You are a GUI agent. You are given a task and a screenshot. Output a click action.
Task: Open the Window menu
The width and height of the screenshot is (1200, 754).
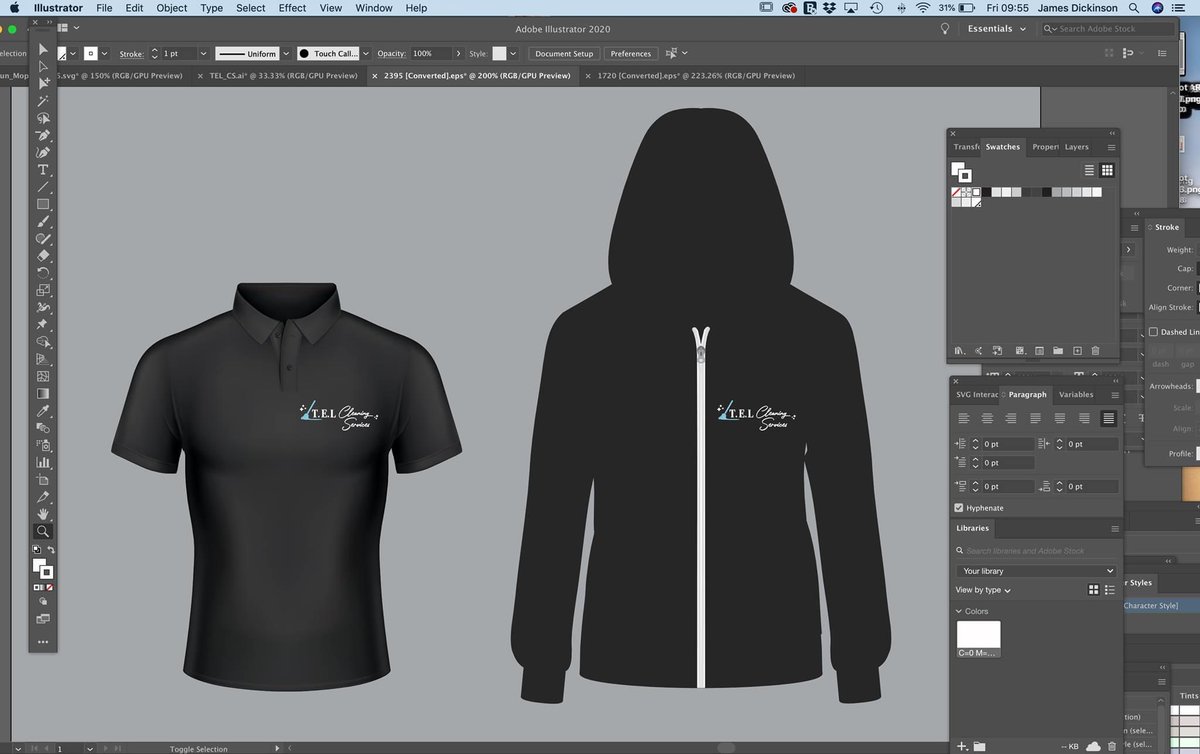pos(374,8)
